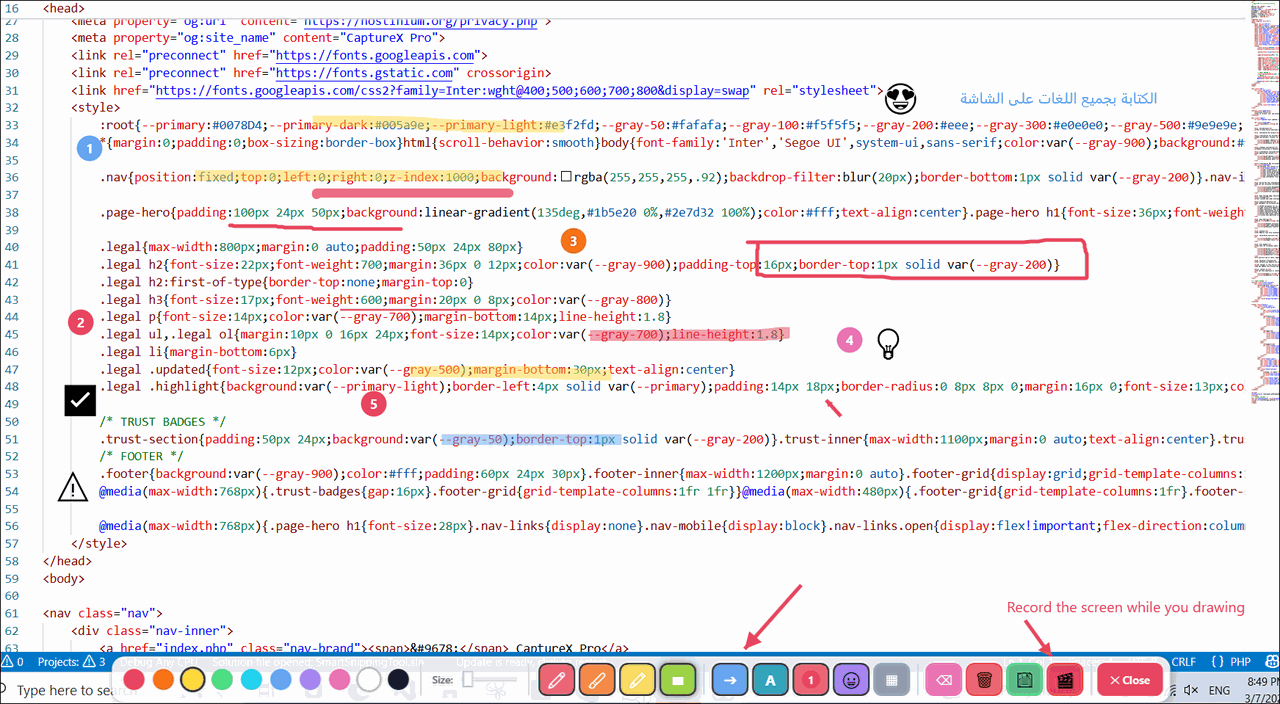Pick the red color swatch

coord(134,680)
